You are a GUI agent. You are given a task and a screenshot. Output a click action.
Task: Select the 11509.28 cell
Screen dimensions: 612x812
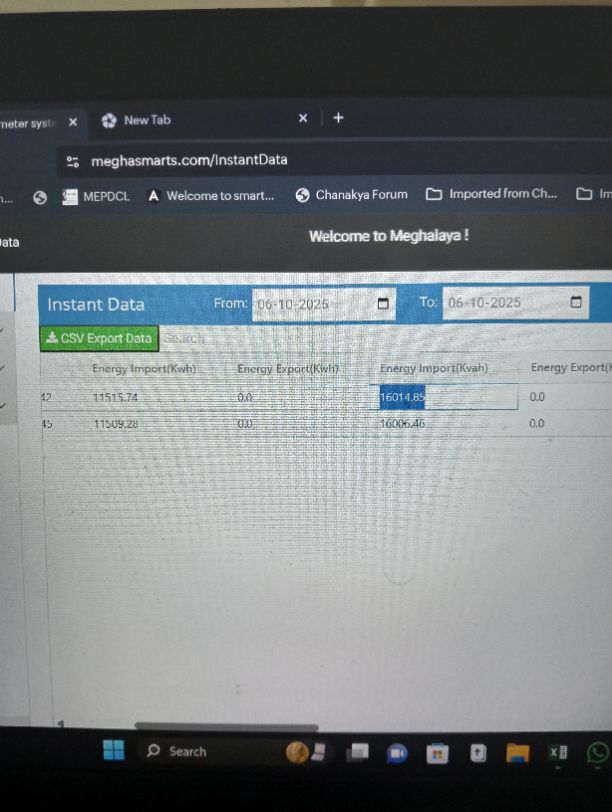point(116,424)
